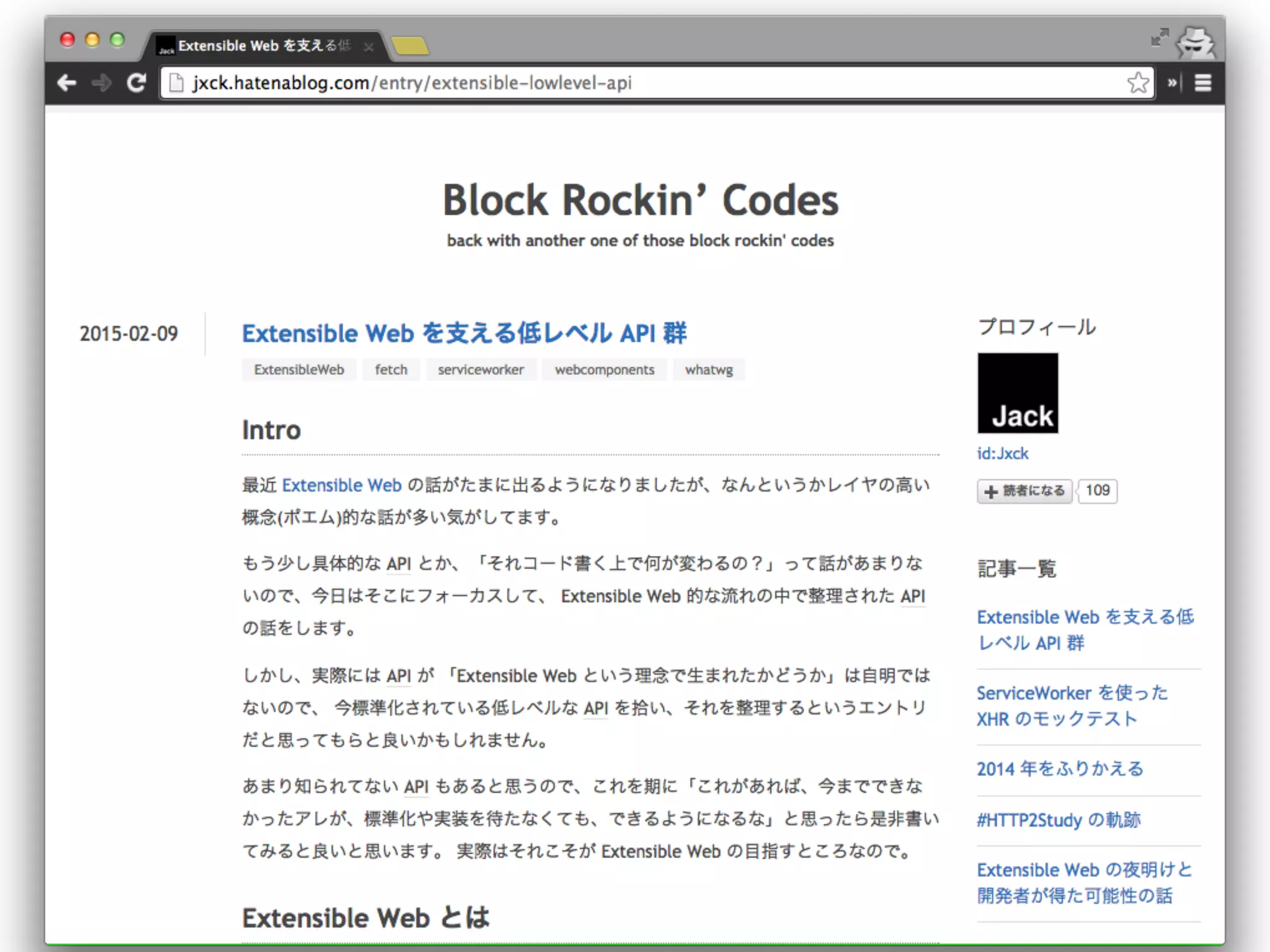Click the ExtensibleWeb tag
1270x952 pixels.
click(299, 370)
